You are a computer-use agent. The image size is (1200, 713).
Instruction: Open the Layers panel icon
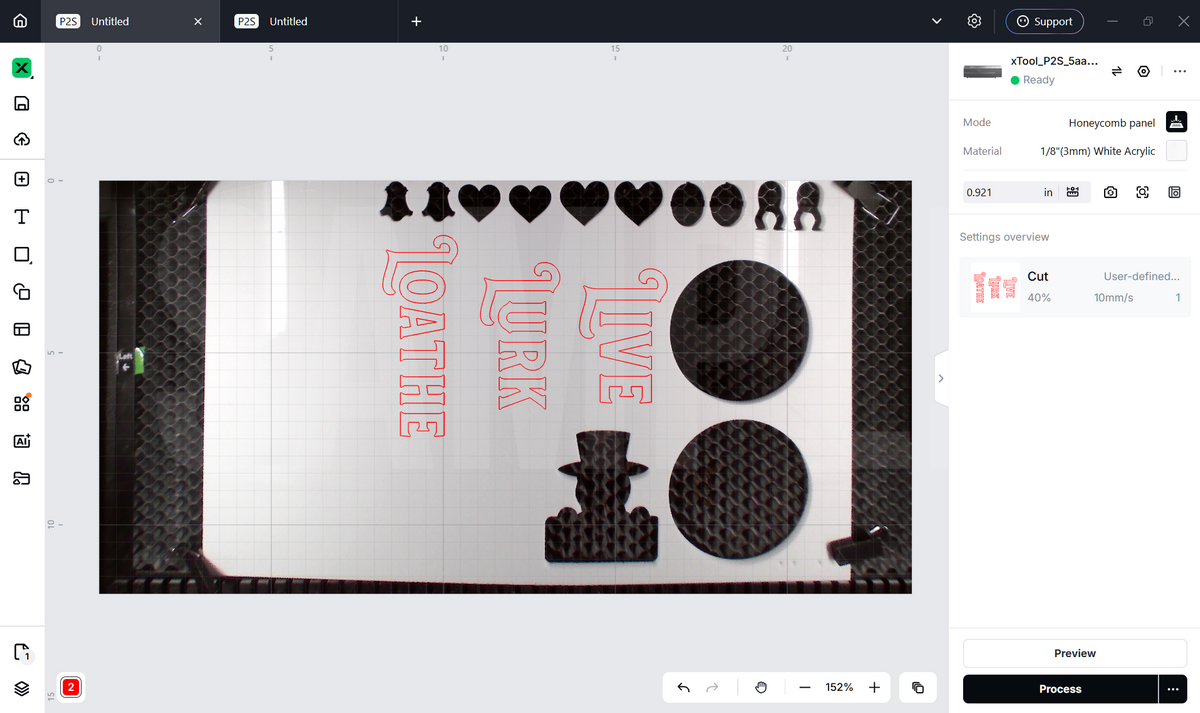pos(22,689)
